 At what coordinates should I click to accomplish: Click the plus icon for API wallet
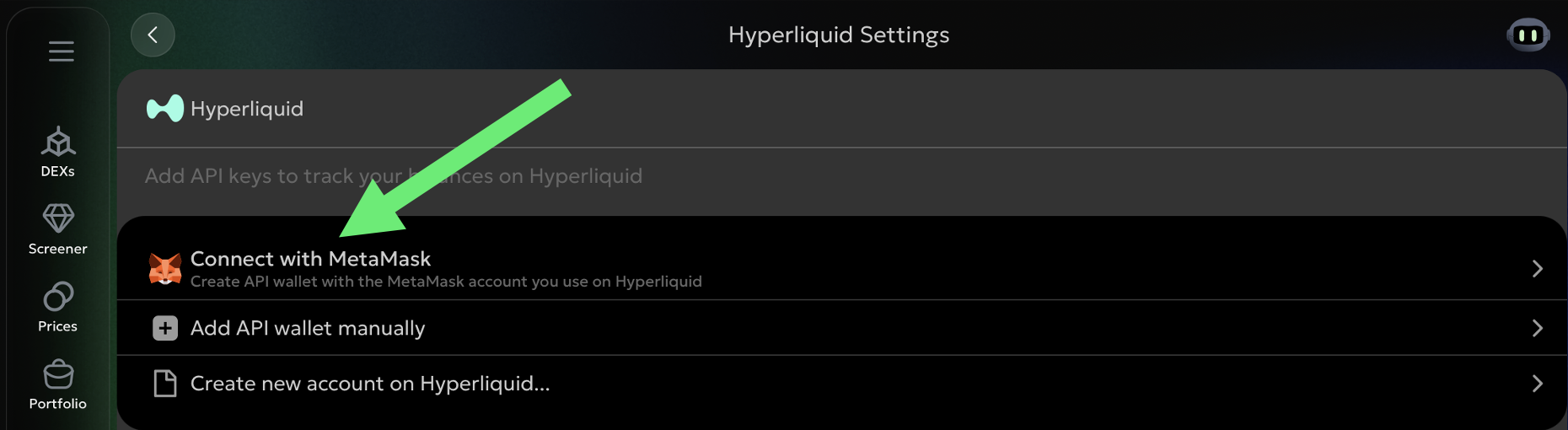(x=165, y=328)
